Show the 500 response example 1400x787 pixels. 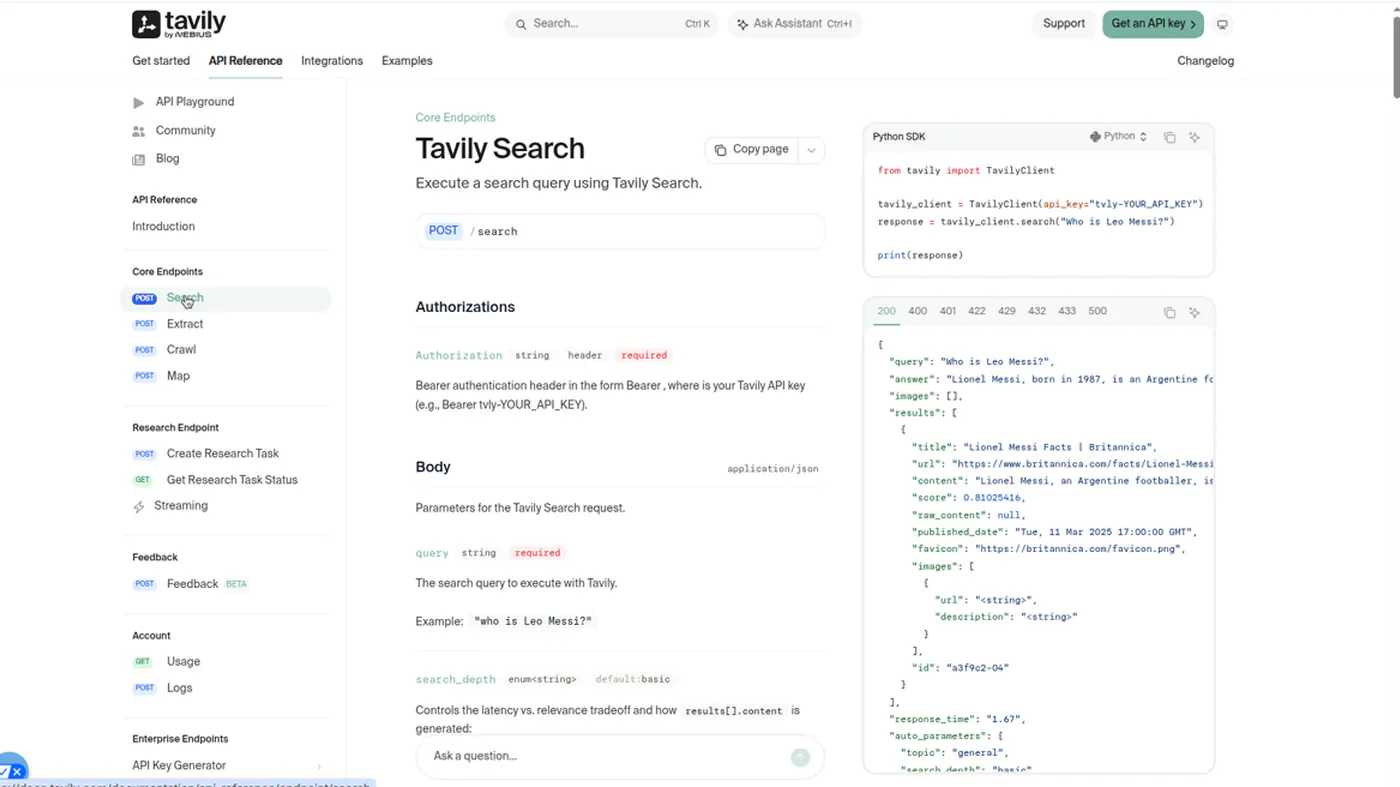point(1097,311)
